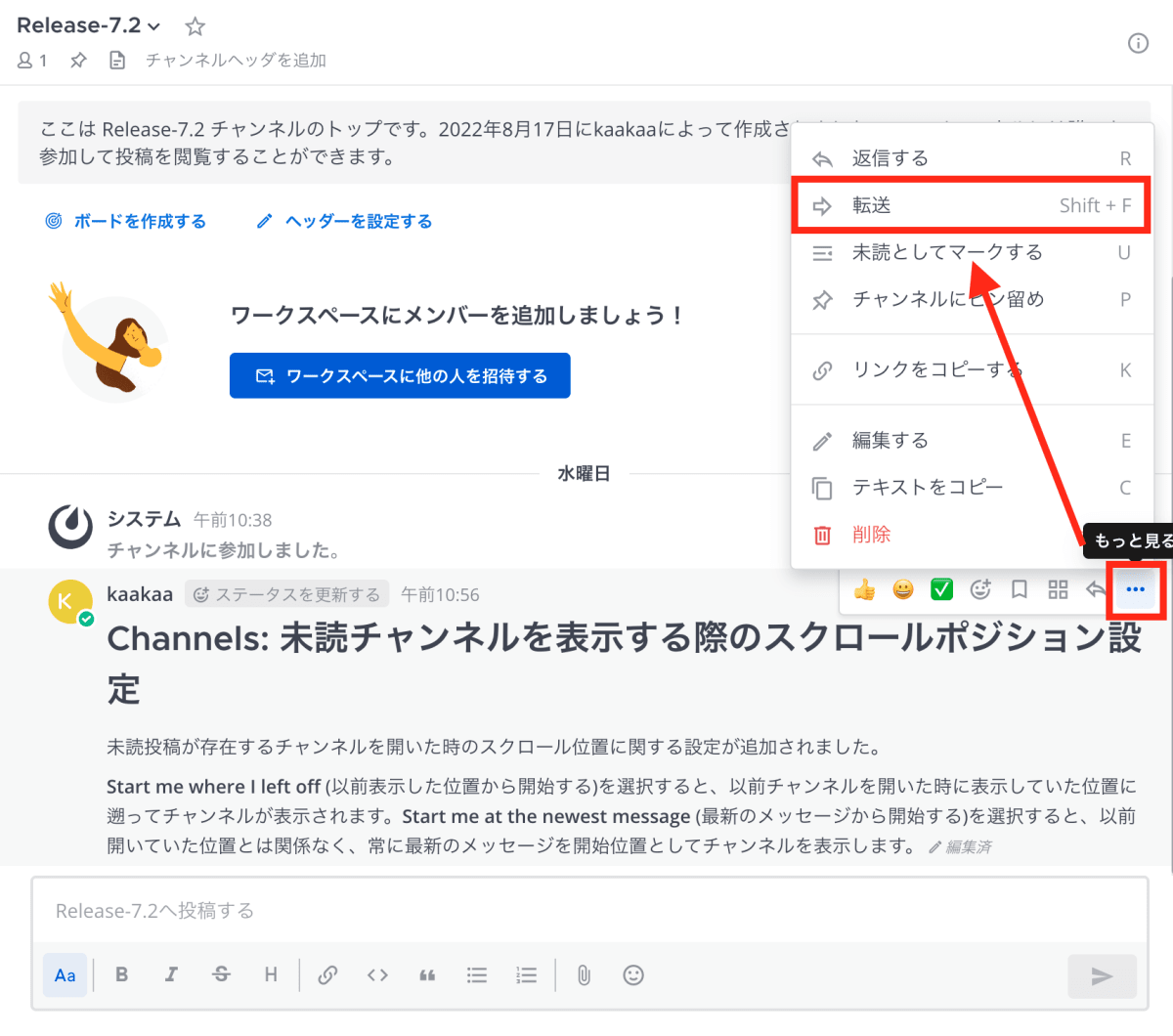The width and height of the screenshot is (1173, 1036).
Task: Insert a bulleted list
Action: point(477,974)
